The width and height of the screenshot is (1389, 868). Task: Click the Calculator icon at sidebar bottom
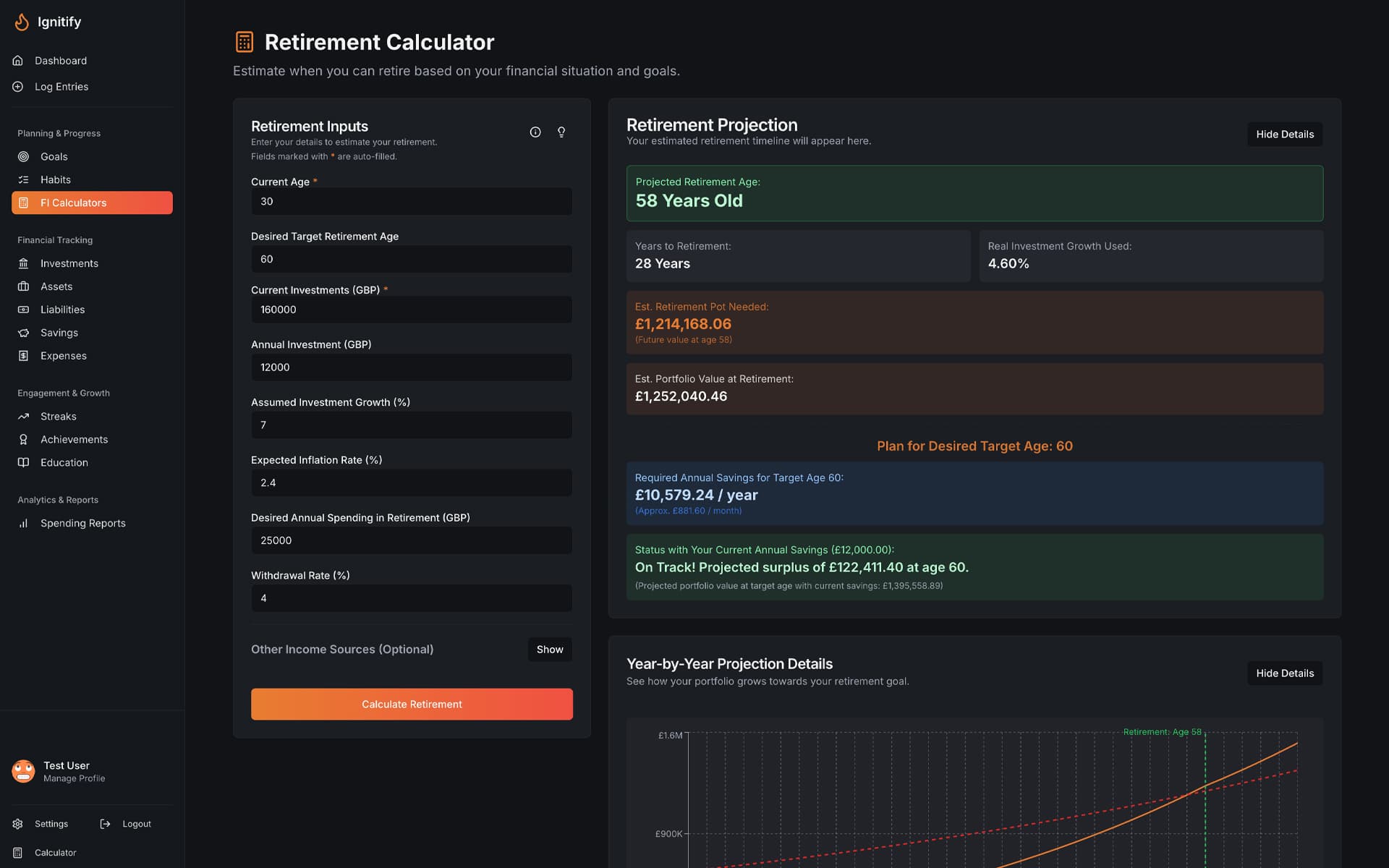(18, 853)
